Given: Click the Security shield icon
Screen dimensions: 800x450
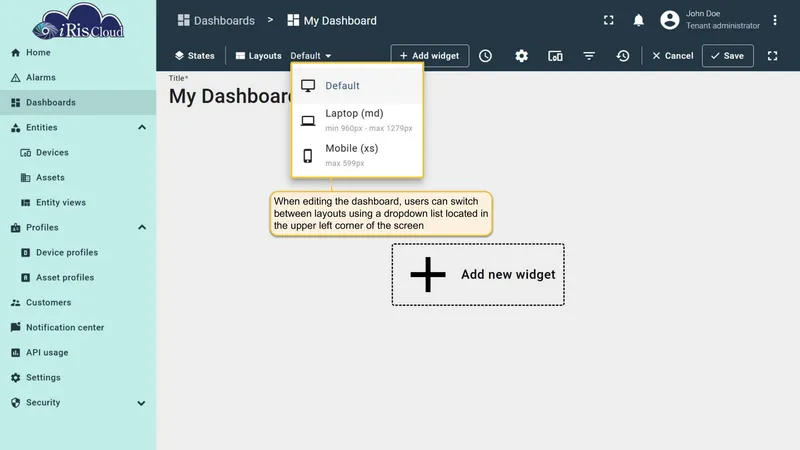Looking at the screenshot, I should 15,403.
